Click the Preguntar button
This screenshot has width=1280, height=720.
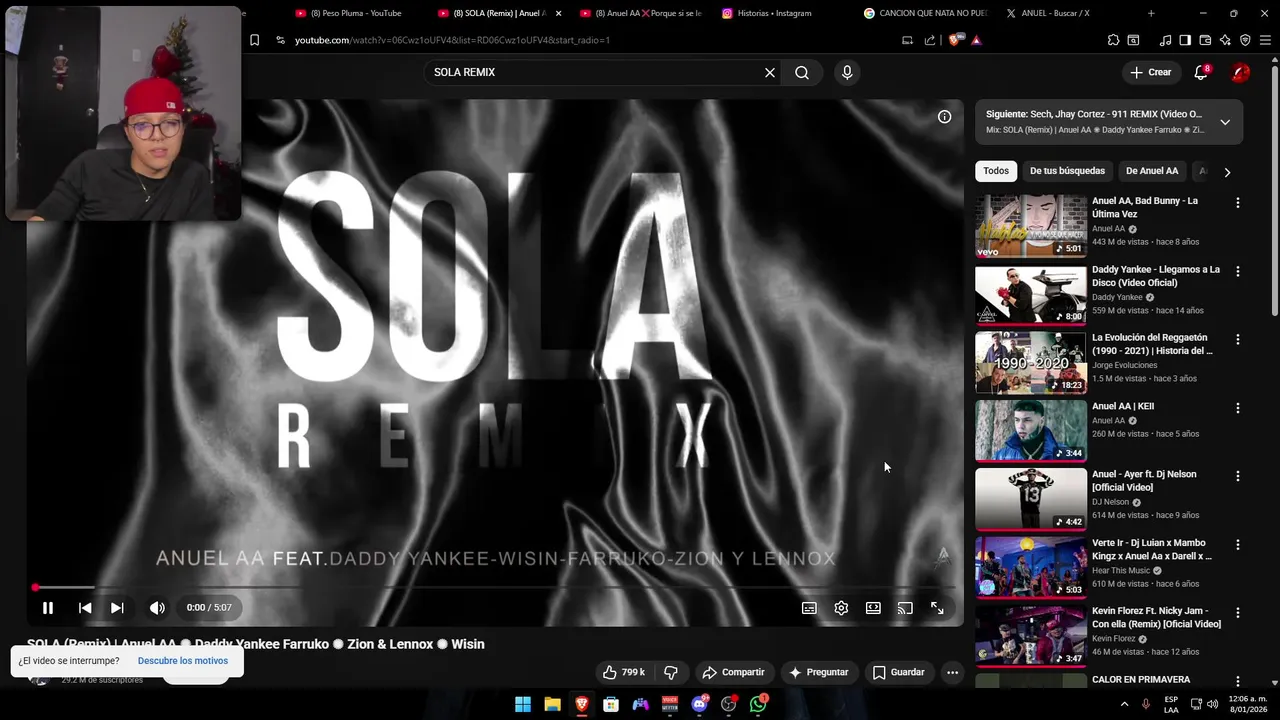[x=818, y=672]
